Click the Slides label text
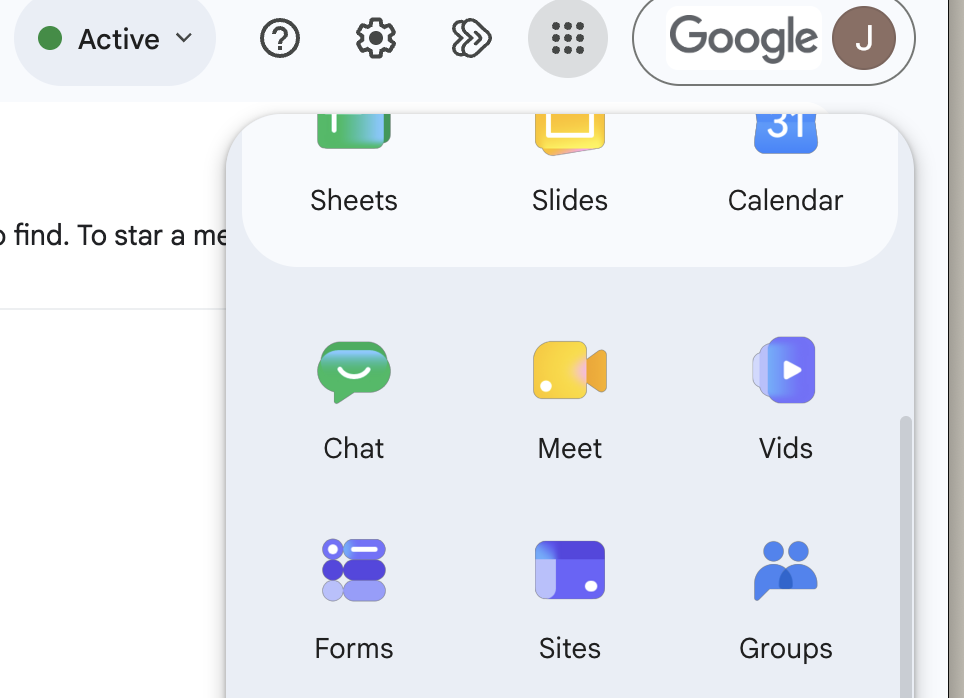The height and width of the screenshot is (698, 964). pos(570,200)
